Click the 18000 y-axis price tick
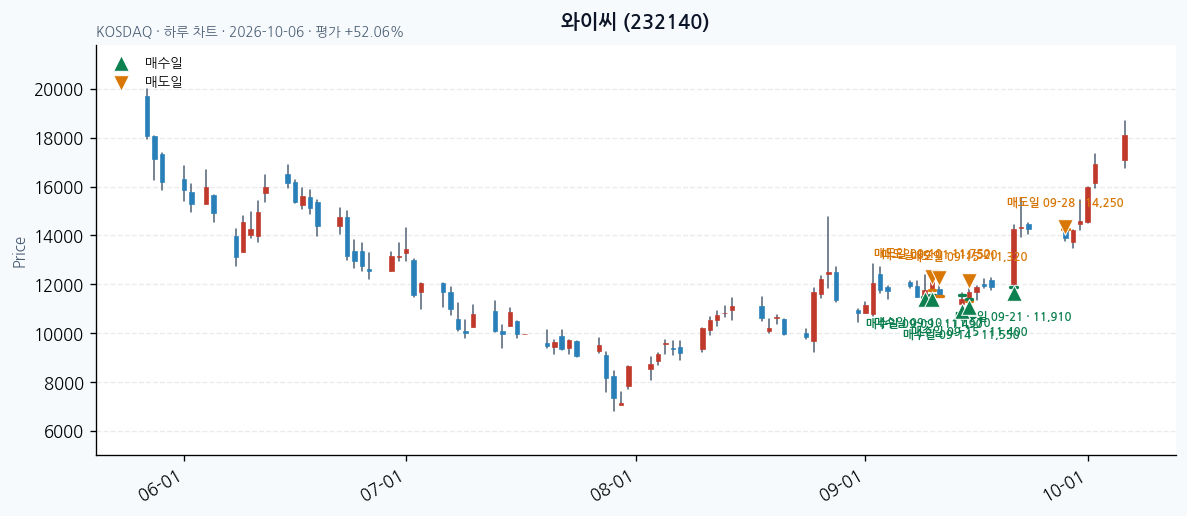Screen dimensions: 1187x516 (59, 139)
